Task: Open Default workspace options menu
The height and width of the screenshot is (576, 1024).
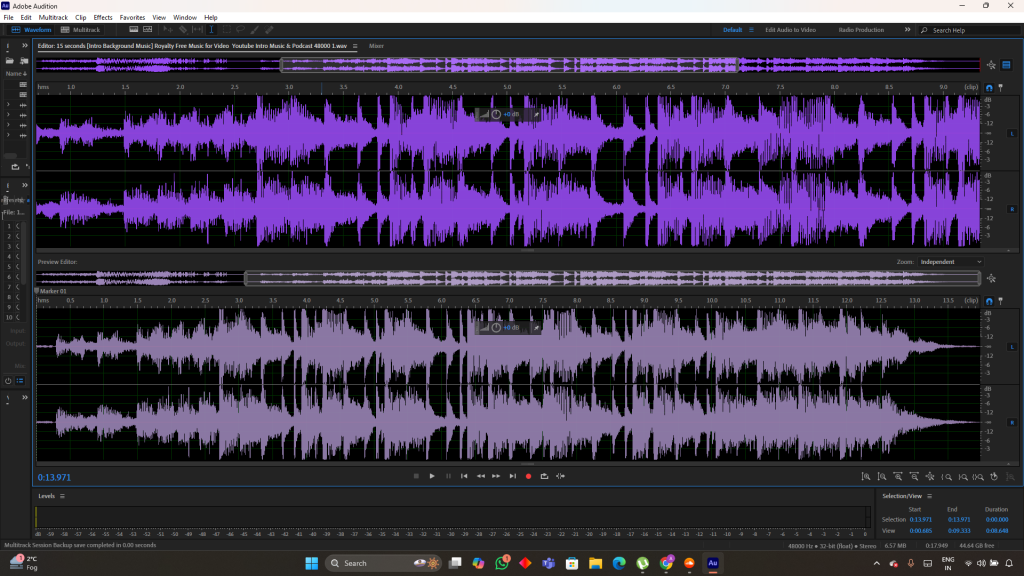Action: pos(751,30)
